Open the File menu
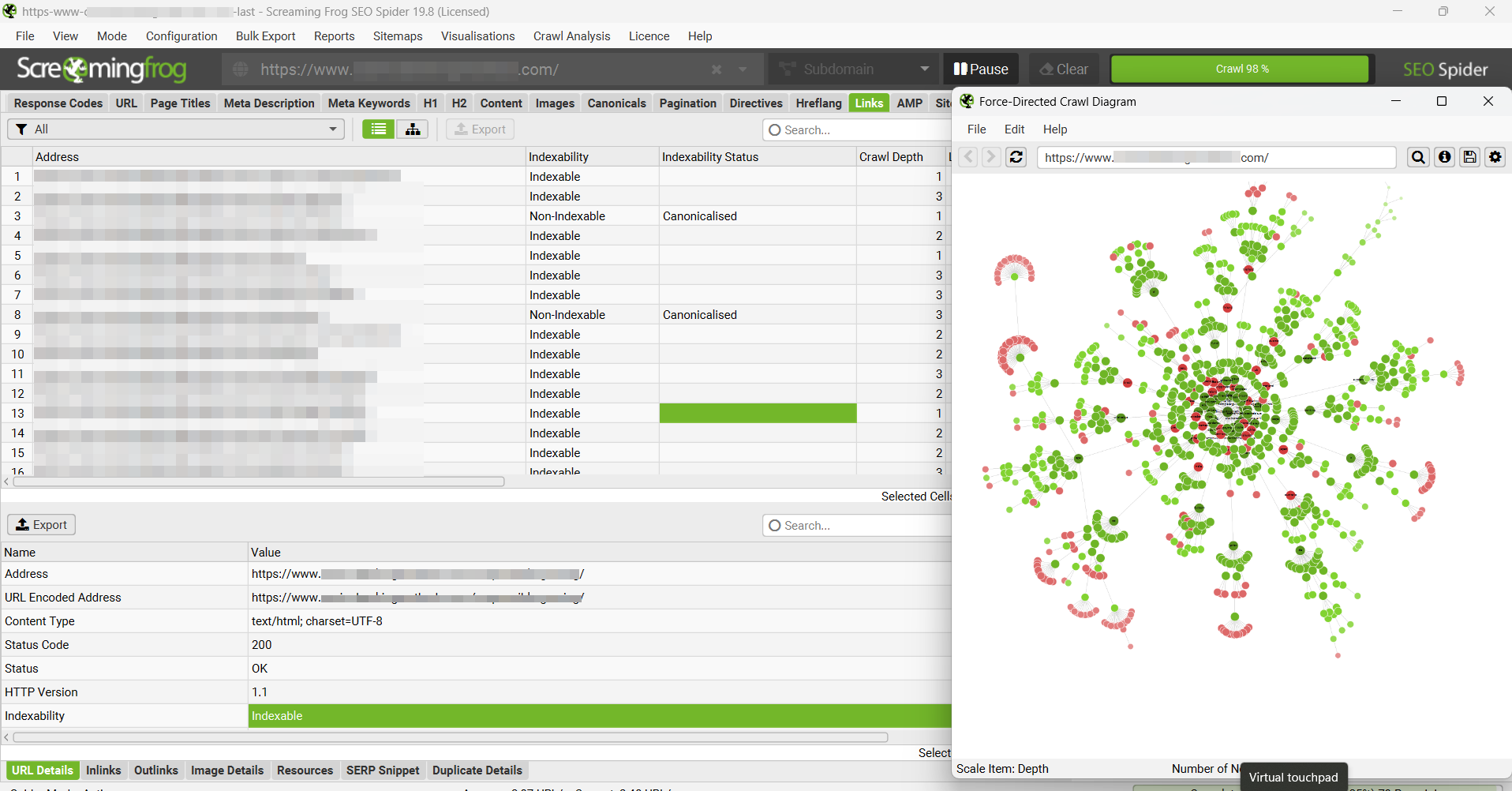This screenshot has height=791, width=1512. [x=25, y=36]
